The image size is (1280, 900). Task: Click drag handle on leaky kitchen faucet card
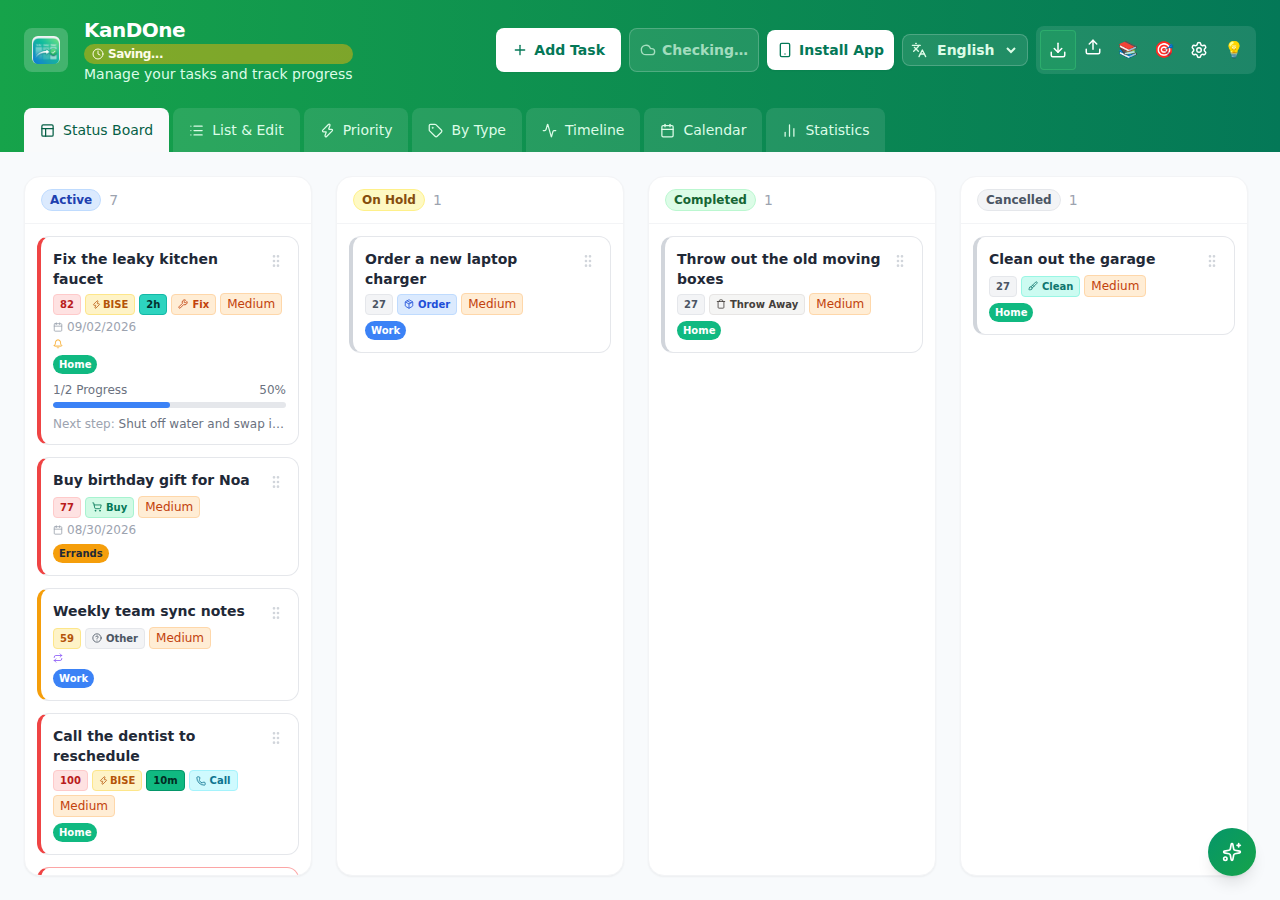(276, 261)
